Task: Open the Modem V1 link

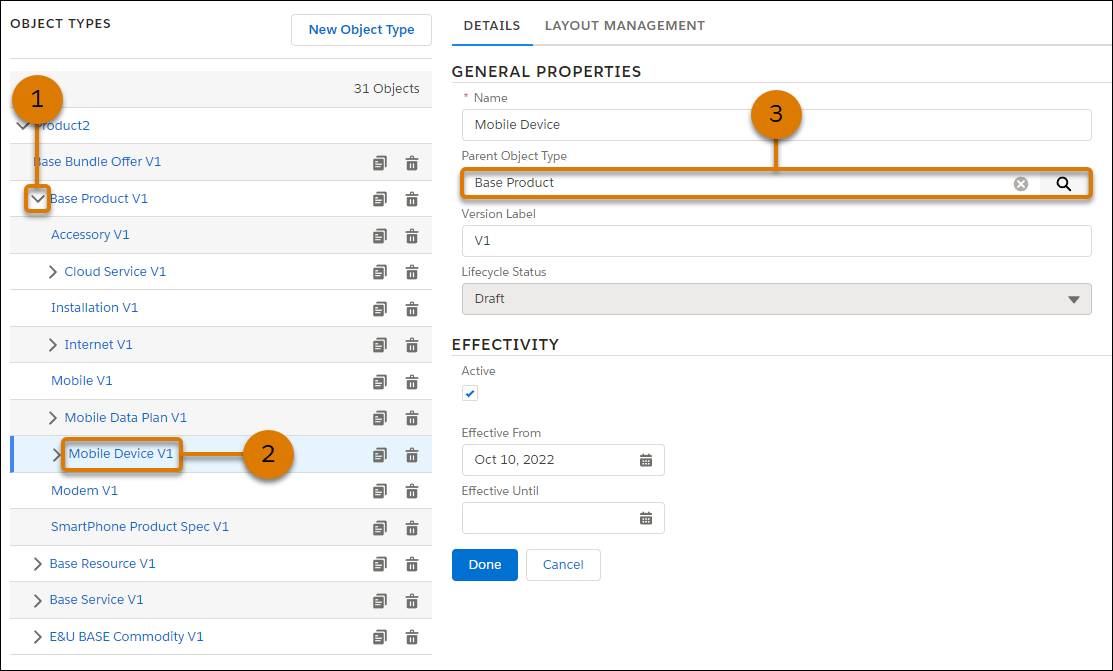Action: 84,491
